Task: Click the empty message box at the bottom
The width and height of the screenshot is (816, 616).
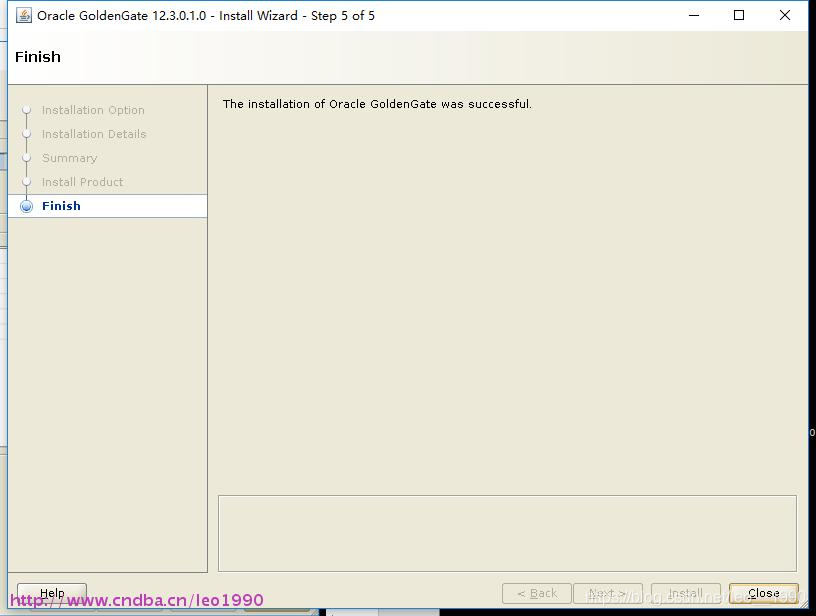Action: [507, 533]
